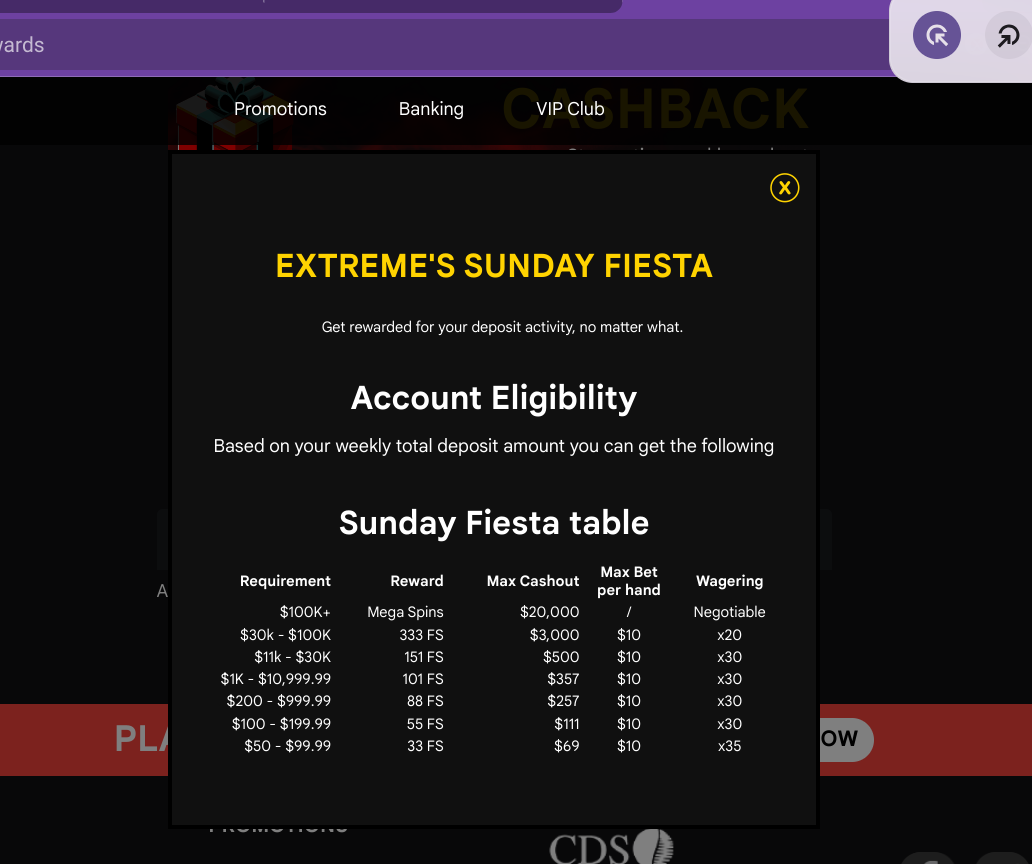
Task: Select the $100K+ requirement row
Action: pos(494,612)
